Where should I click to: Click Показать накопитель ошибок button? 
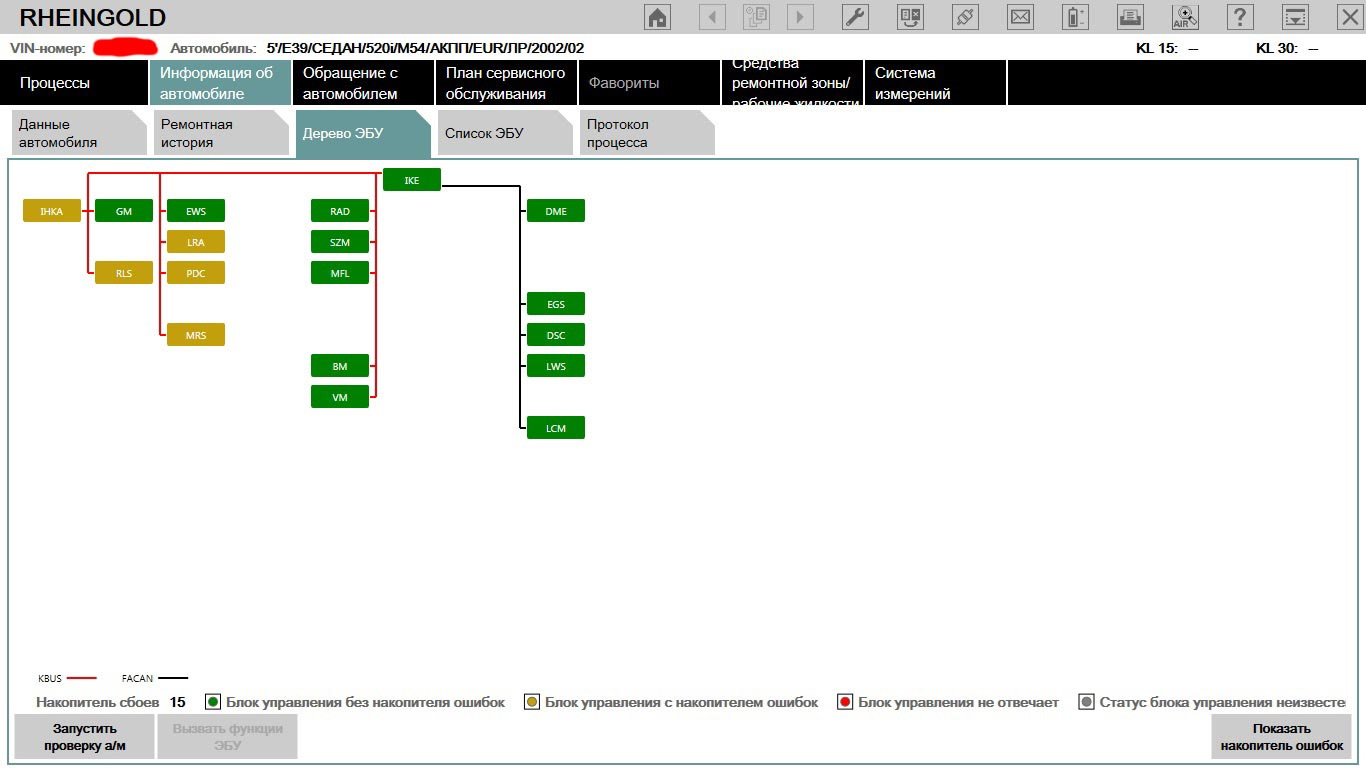1282,737
